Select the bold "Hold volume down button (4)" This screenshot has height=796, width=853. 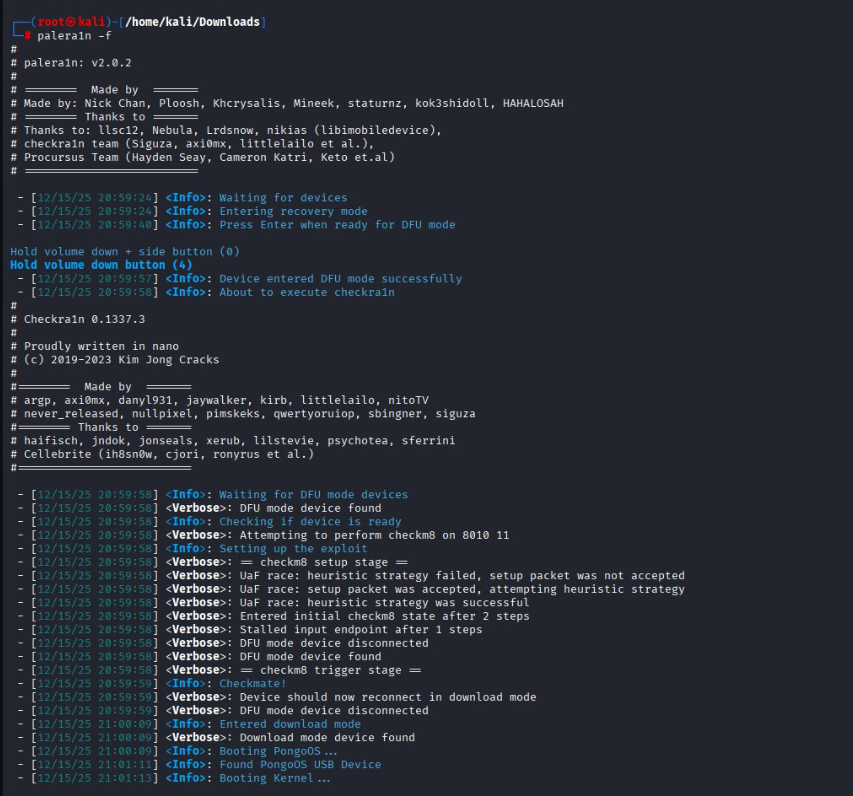point(101,265)
